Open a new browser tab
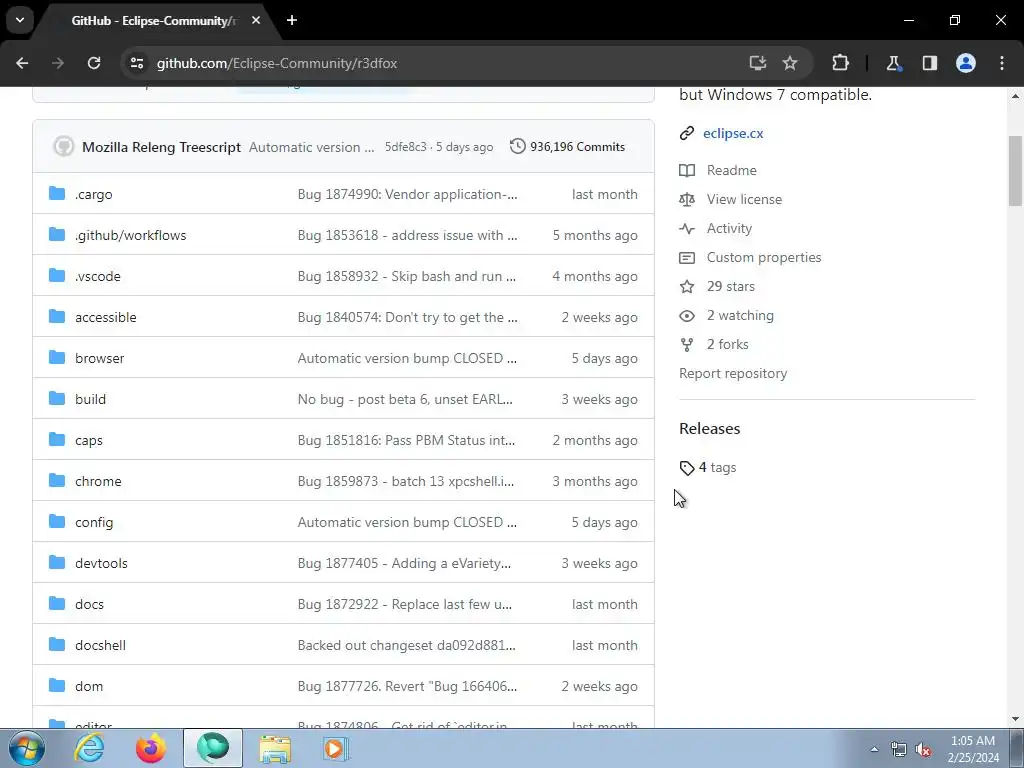 pyautogui.click(x=292, y=20)
